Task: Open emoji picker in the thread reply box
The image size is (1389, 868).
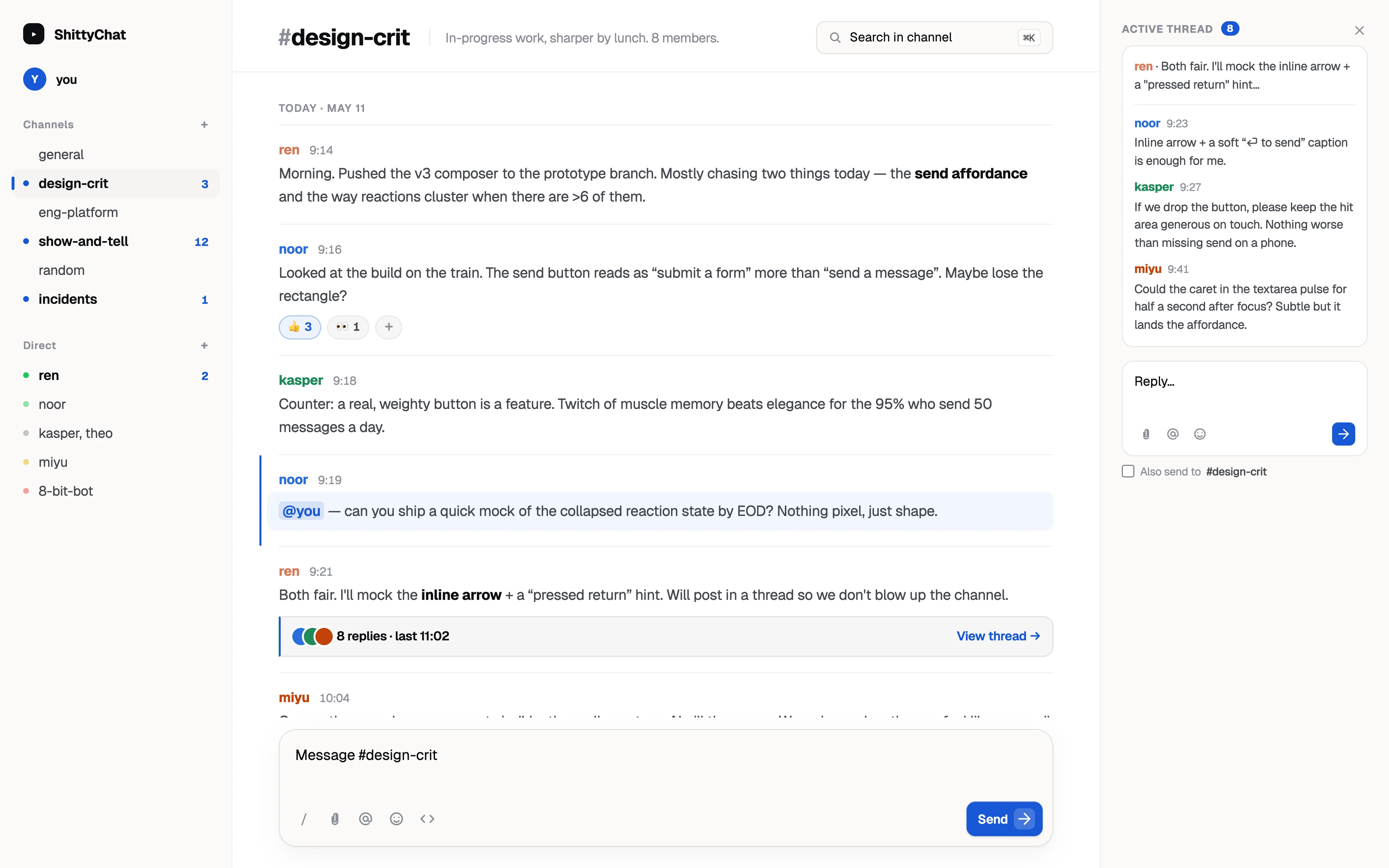Action: (1200, 434)
